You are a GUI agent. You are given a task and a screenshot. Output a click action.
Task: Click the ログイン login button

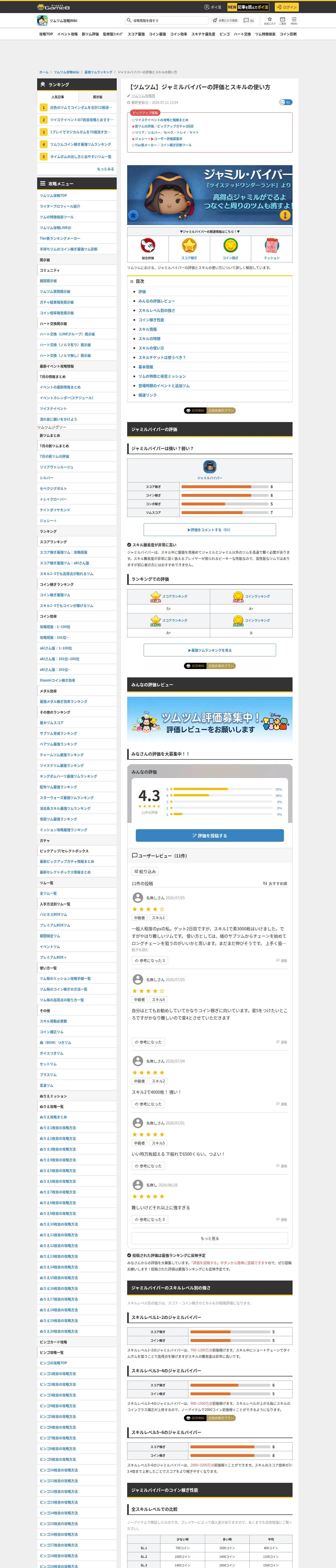pyautogui.click(x=287, y=7)
